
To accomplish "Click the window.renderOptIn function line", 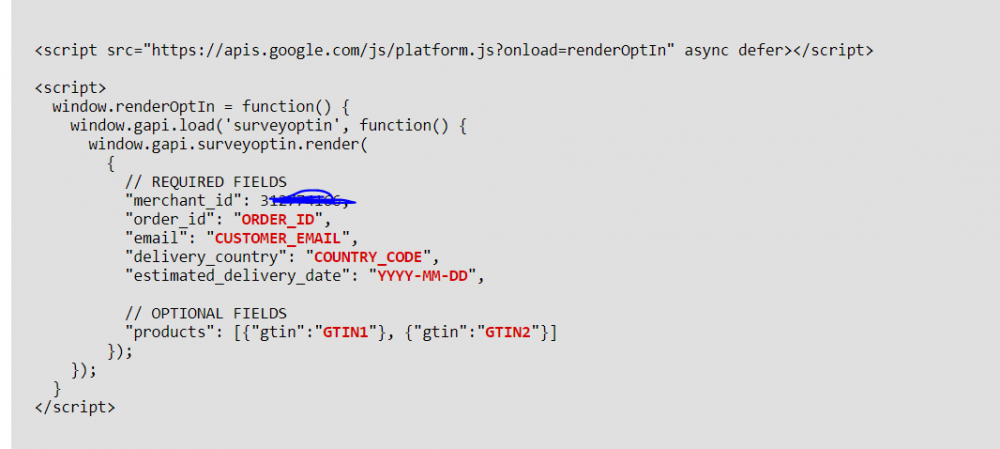I will 201,107.
